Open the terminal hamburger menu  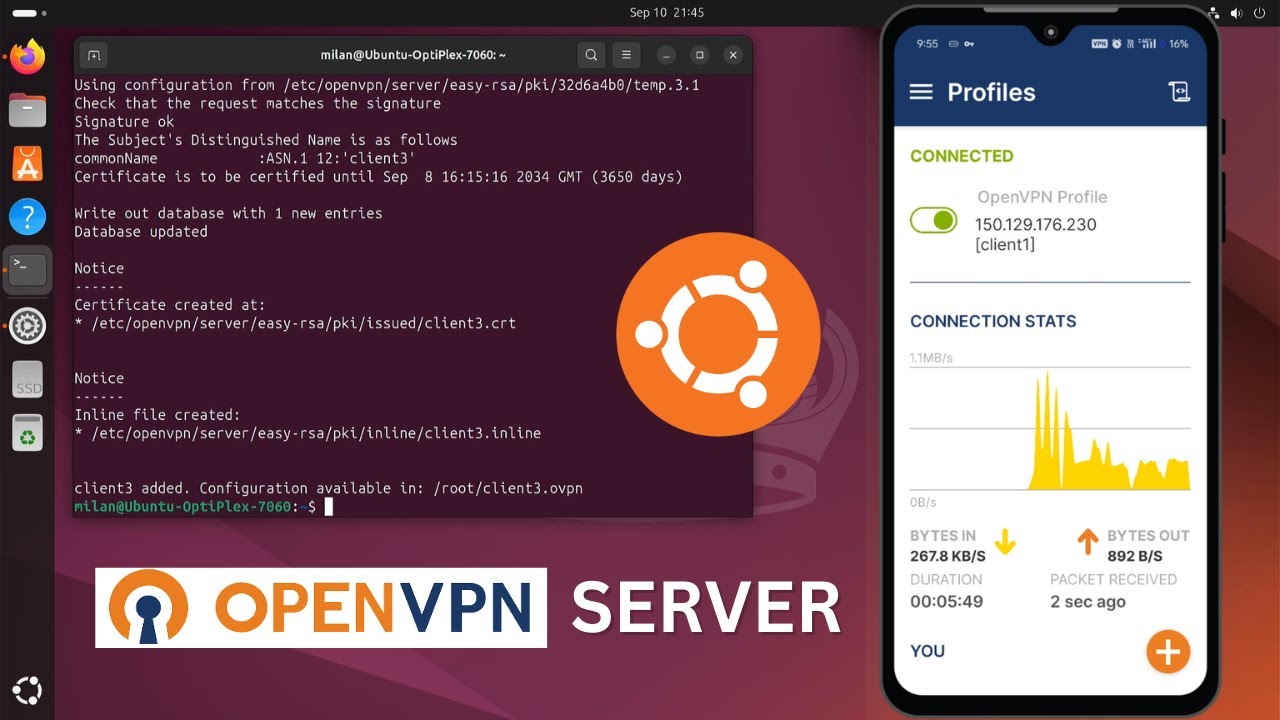[x=626, y=55]
